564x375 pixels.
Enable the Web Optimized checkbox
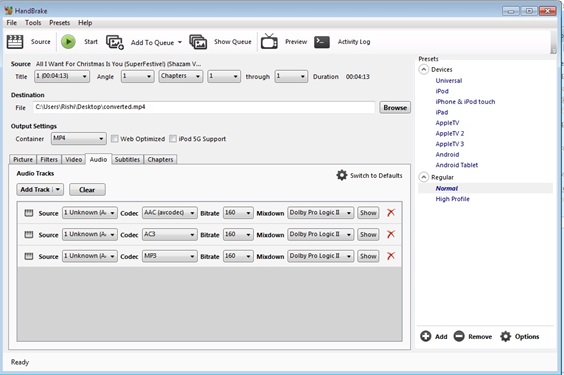pos(114,138)
